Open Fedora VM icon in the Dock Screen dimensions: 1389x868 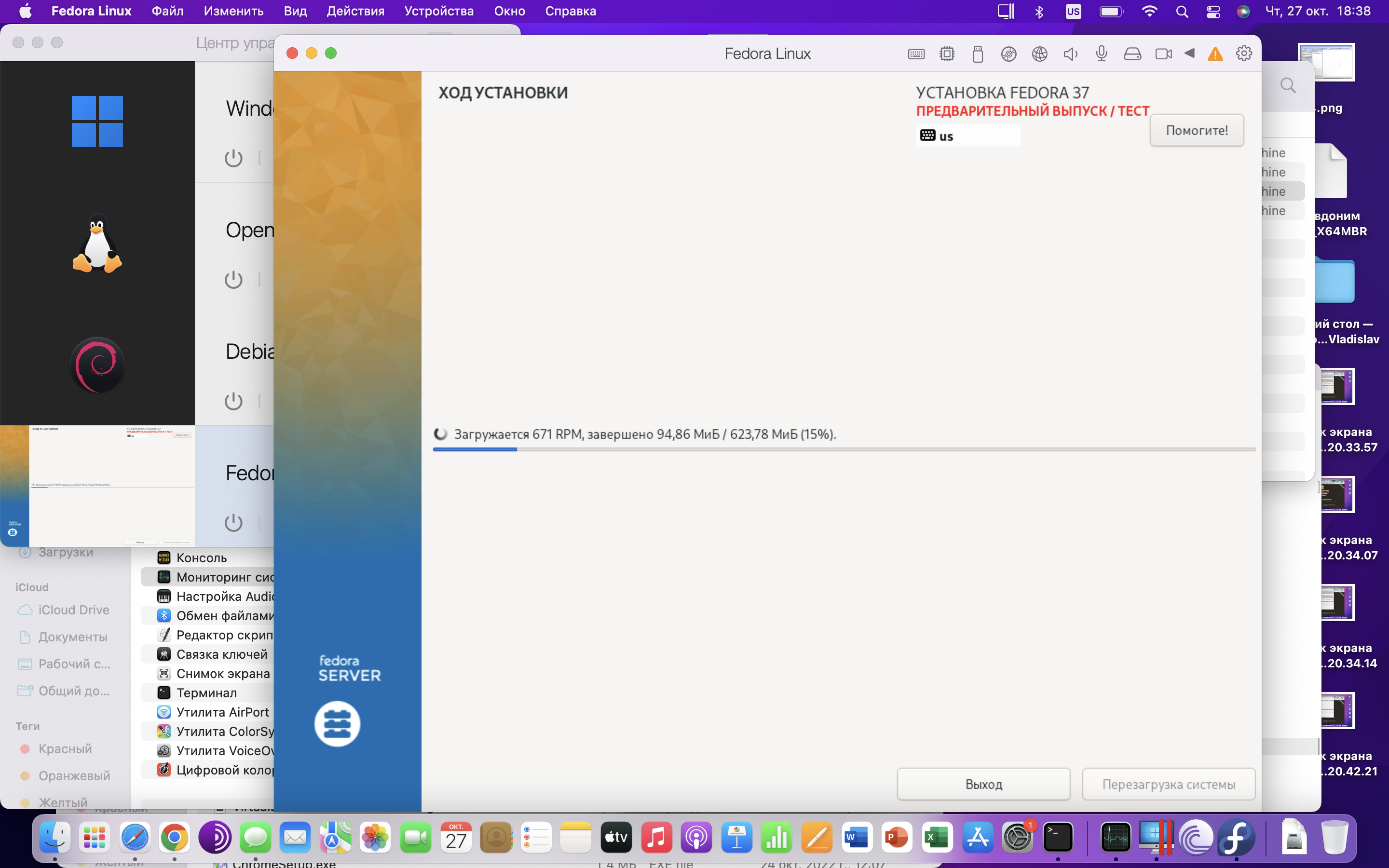point(1236,838)
